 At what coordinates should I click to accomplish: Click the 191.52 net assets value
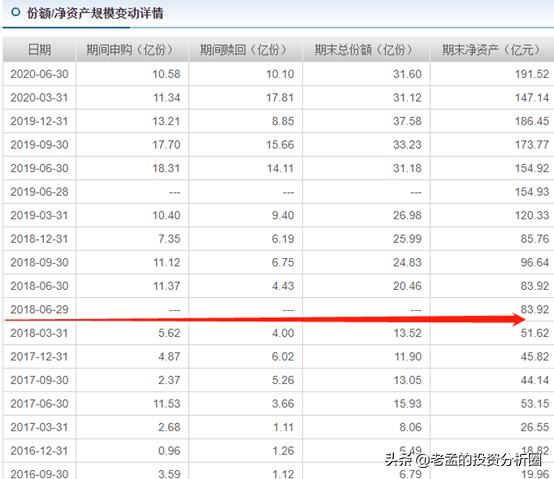(x=532, y=74)
